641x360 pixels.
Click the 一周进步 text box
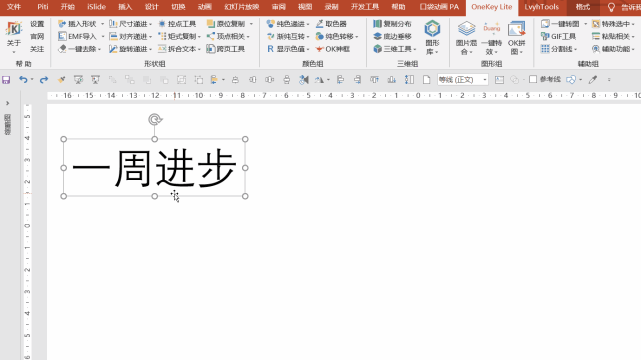[154, 168]
